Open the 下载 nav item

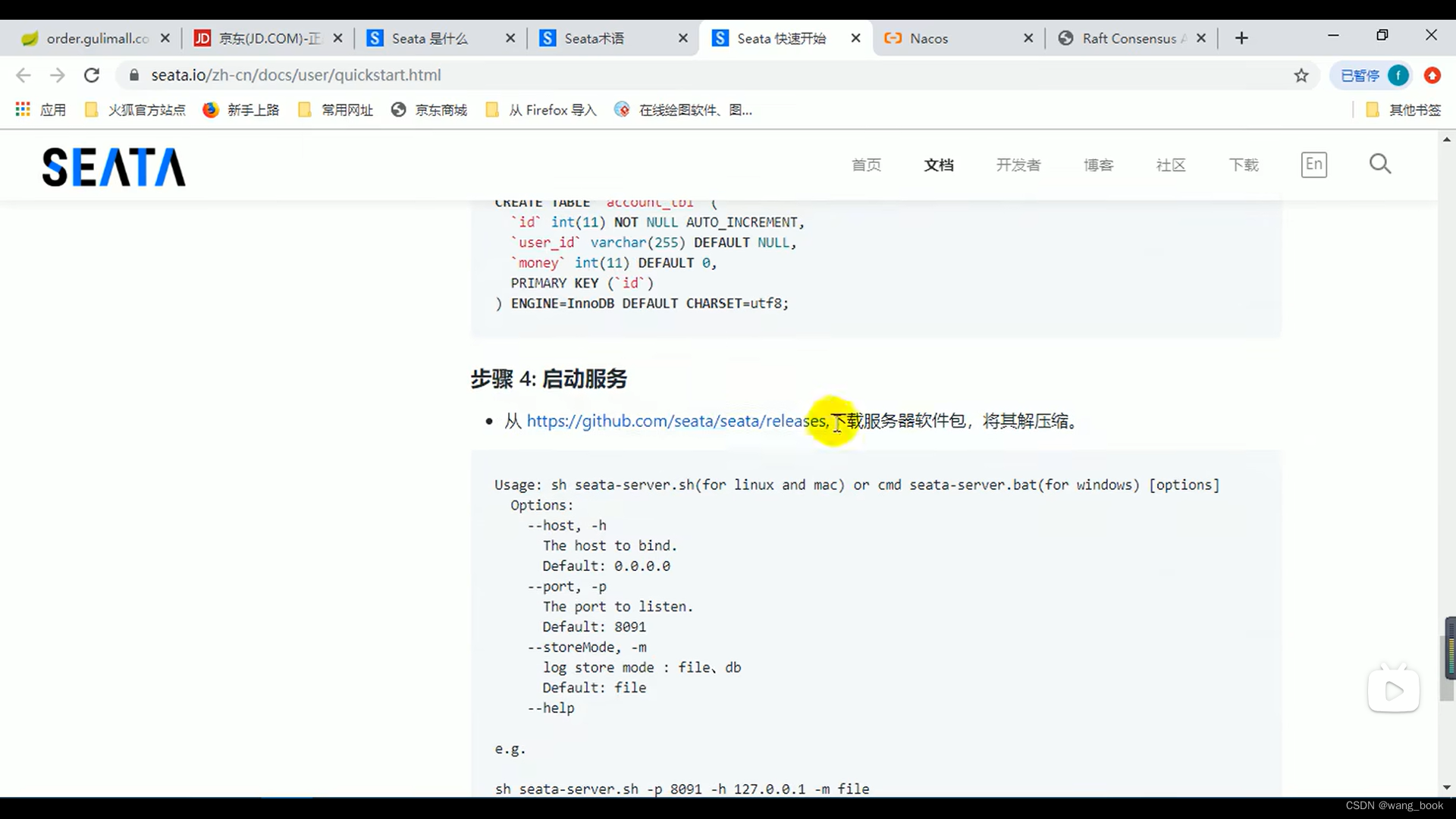coord(1244,165)
